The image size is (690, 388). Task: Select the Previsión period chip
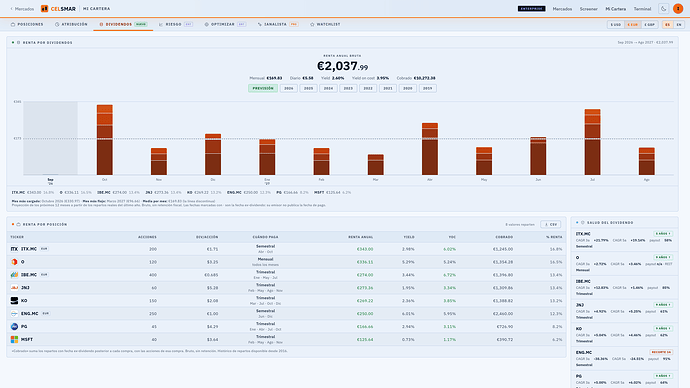tap(263, 88)
